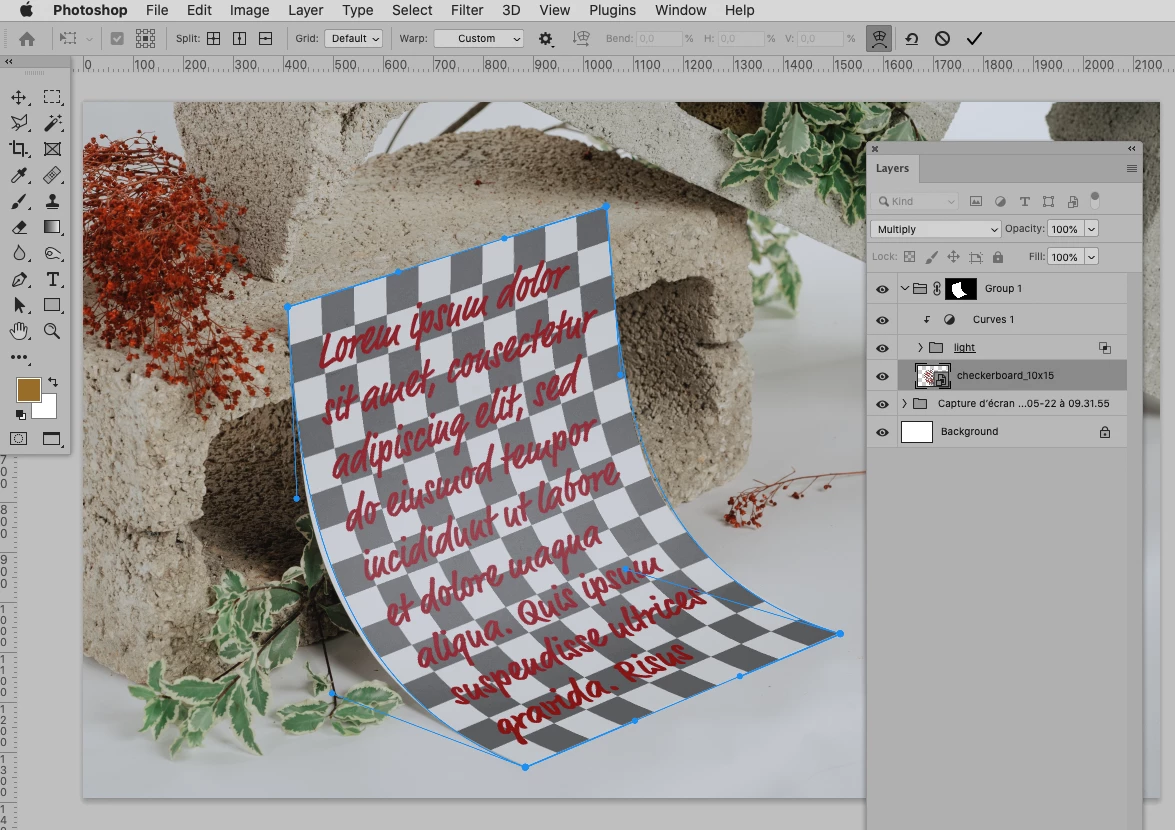Open the Layer menu

coord(306,10)
